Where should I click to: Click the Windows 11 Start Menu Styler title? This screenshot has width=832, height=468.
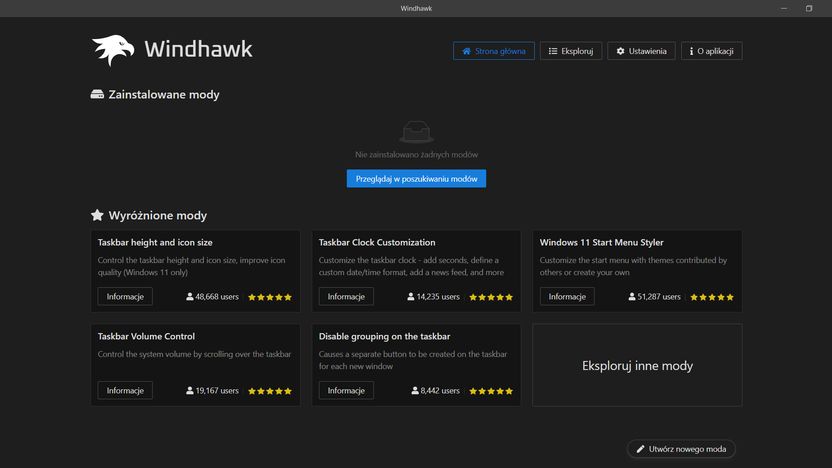601,242
